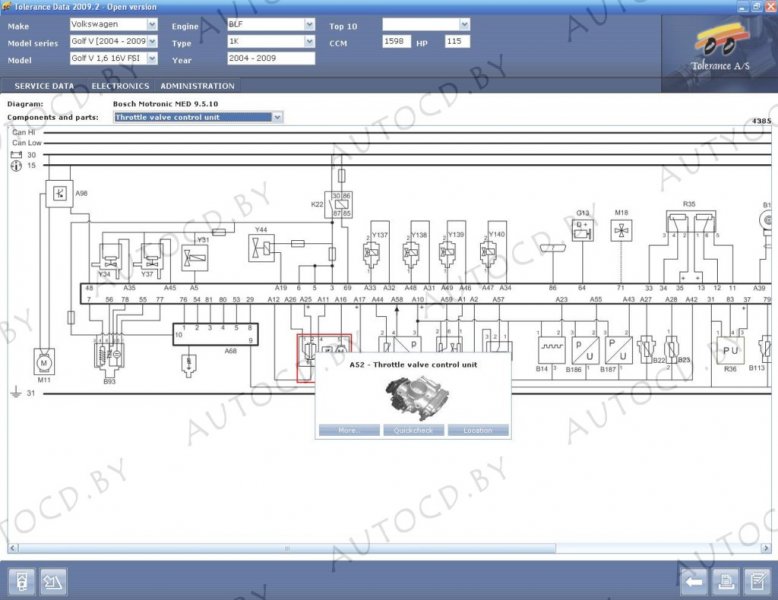This screenshot has width=778, height=600.
Task: Click the CCM field showing 1598
Action: tap(396, 41)
